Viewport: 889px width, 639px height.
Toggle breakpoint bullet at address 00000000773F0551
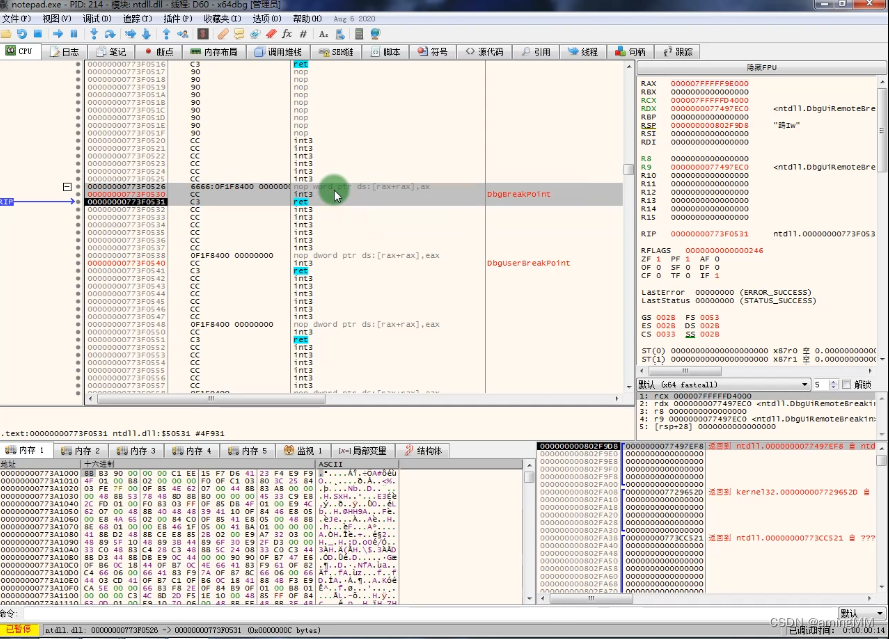pyautogui.click(x=78, y=340)
